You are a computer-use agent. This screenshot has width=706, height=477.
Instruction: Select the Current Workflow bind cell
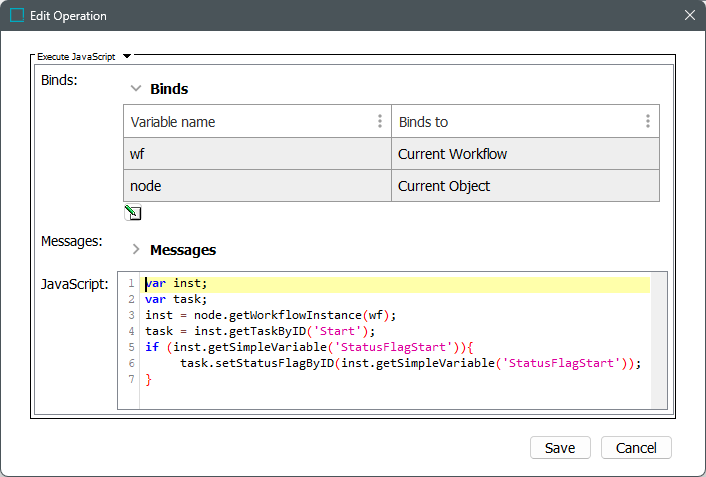525,154
